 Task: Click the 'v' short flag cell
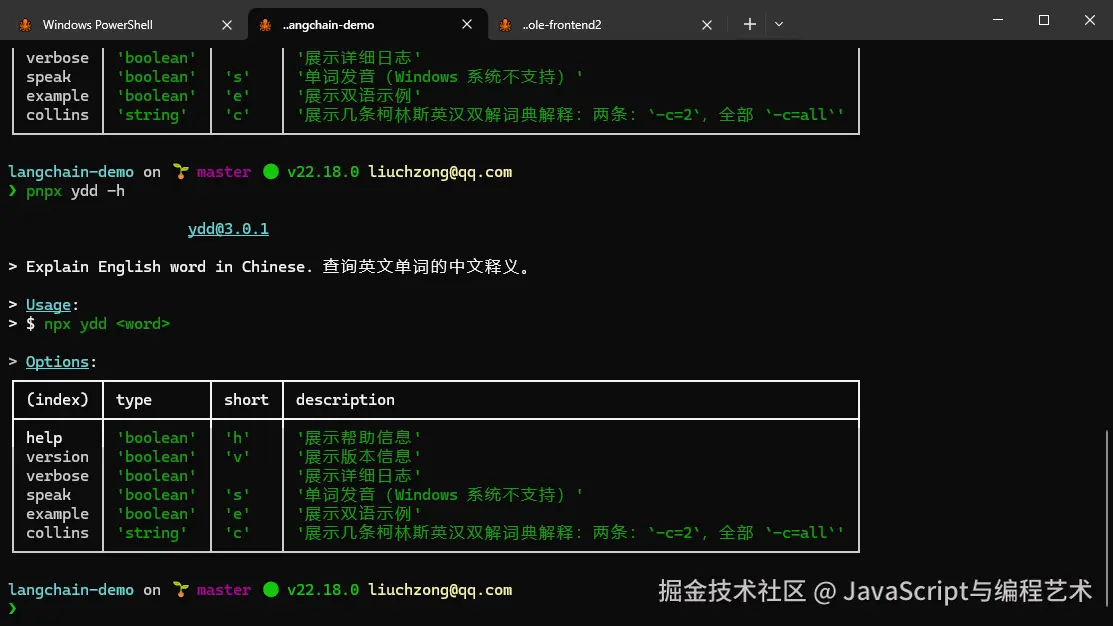click(237, 456)
